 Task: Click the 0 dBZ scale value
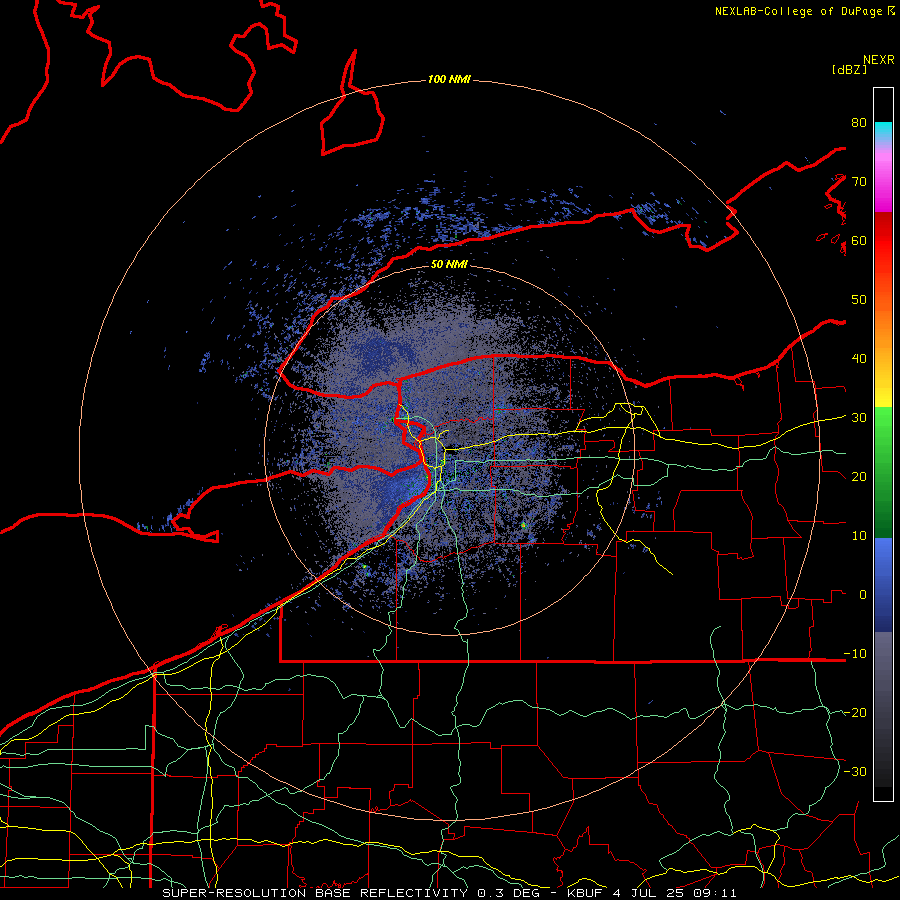coord(863,595)
